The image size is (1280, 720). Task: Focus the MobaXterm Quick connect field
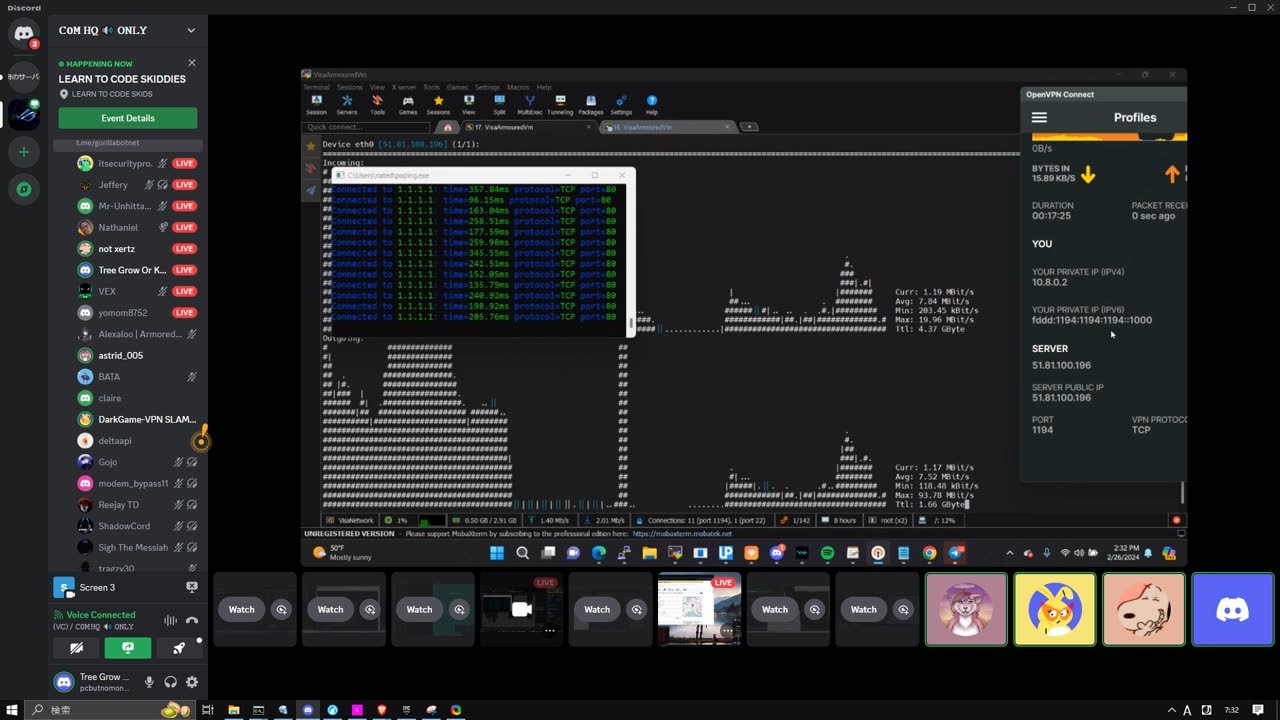coord(368,127)
